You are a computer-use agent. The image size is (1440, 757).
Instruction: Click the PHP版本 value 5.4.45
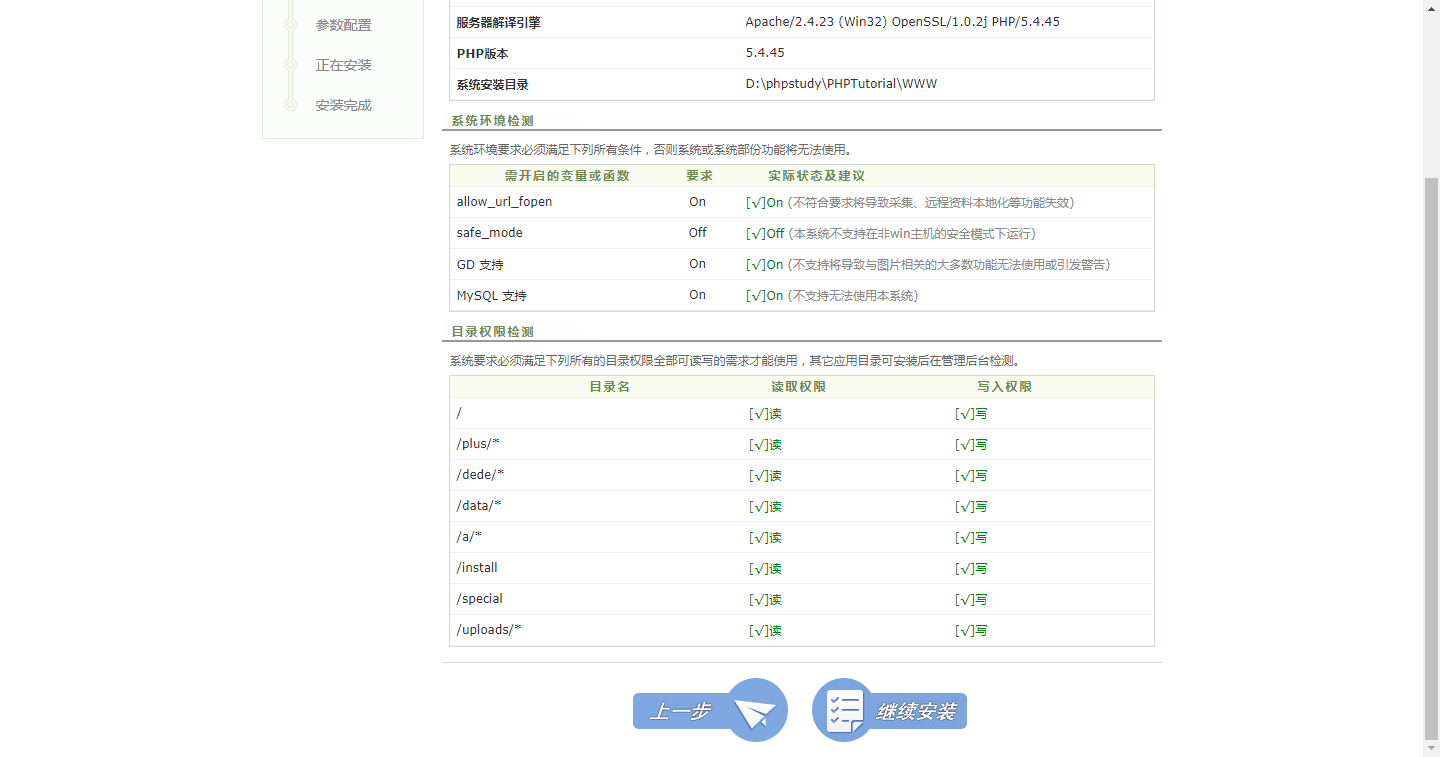(x=765, y=53)
